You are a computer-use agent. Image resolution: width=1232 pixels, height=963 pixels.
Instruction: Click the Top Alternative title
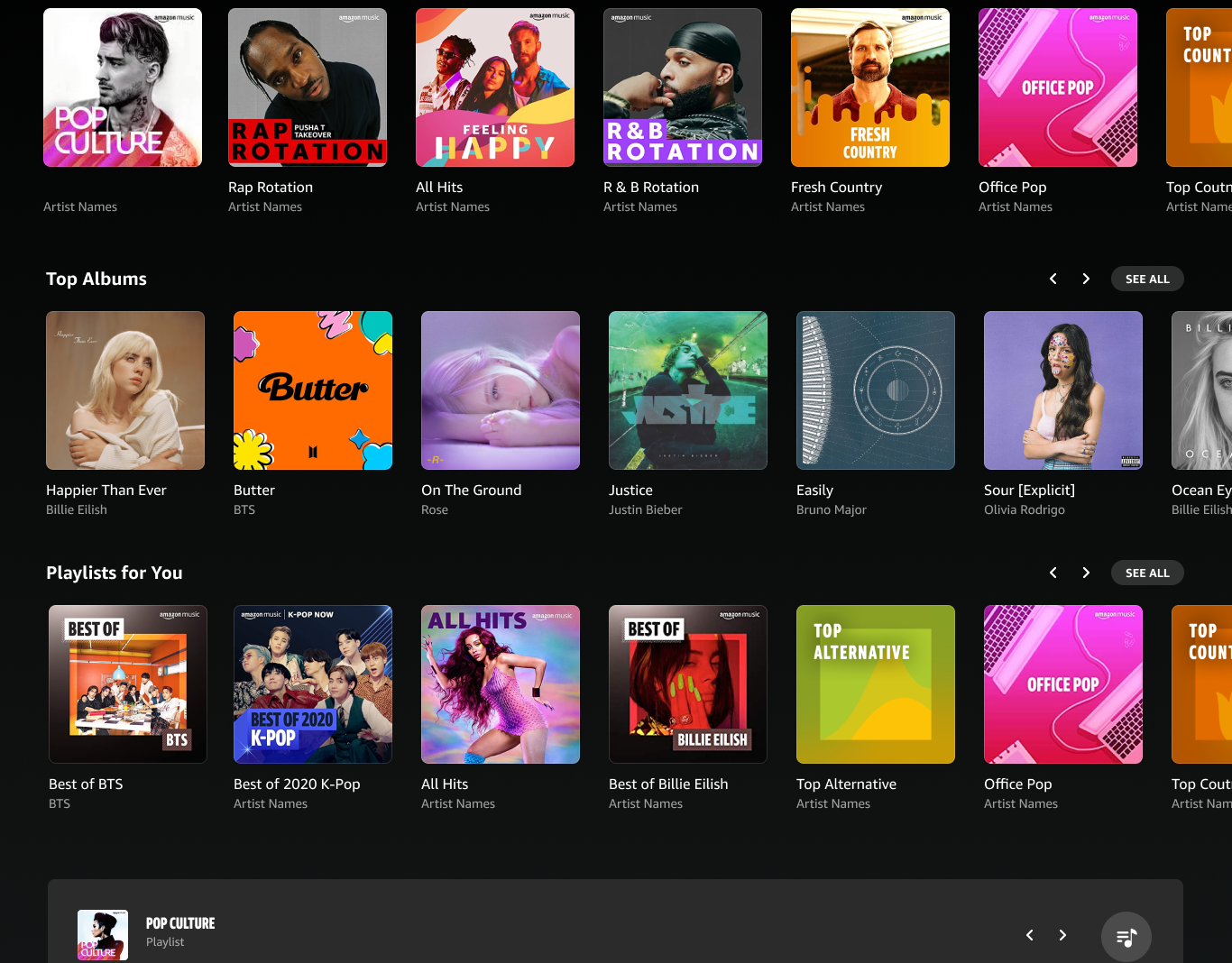click(x=846, y=784)
